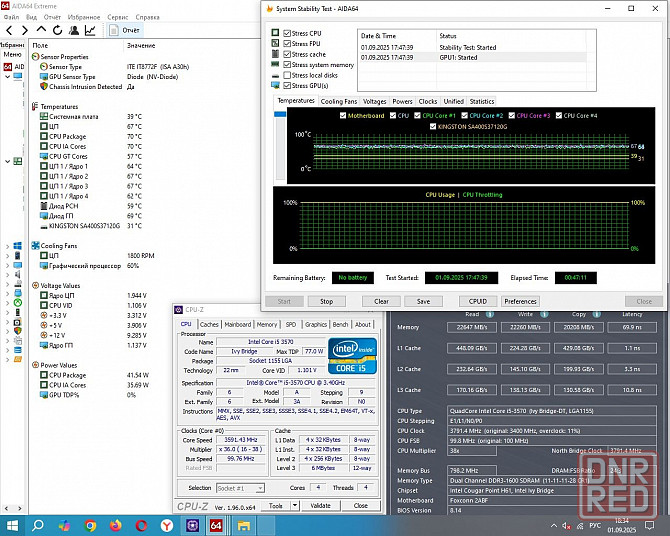The image size is (670, 536).
Task: Open the Сервис menu in AIDA64
Action: [117, 17]
